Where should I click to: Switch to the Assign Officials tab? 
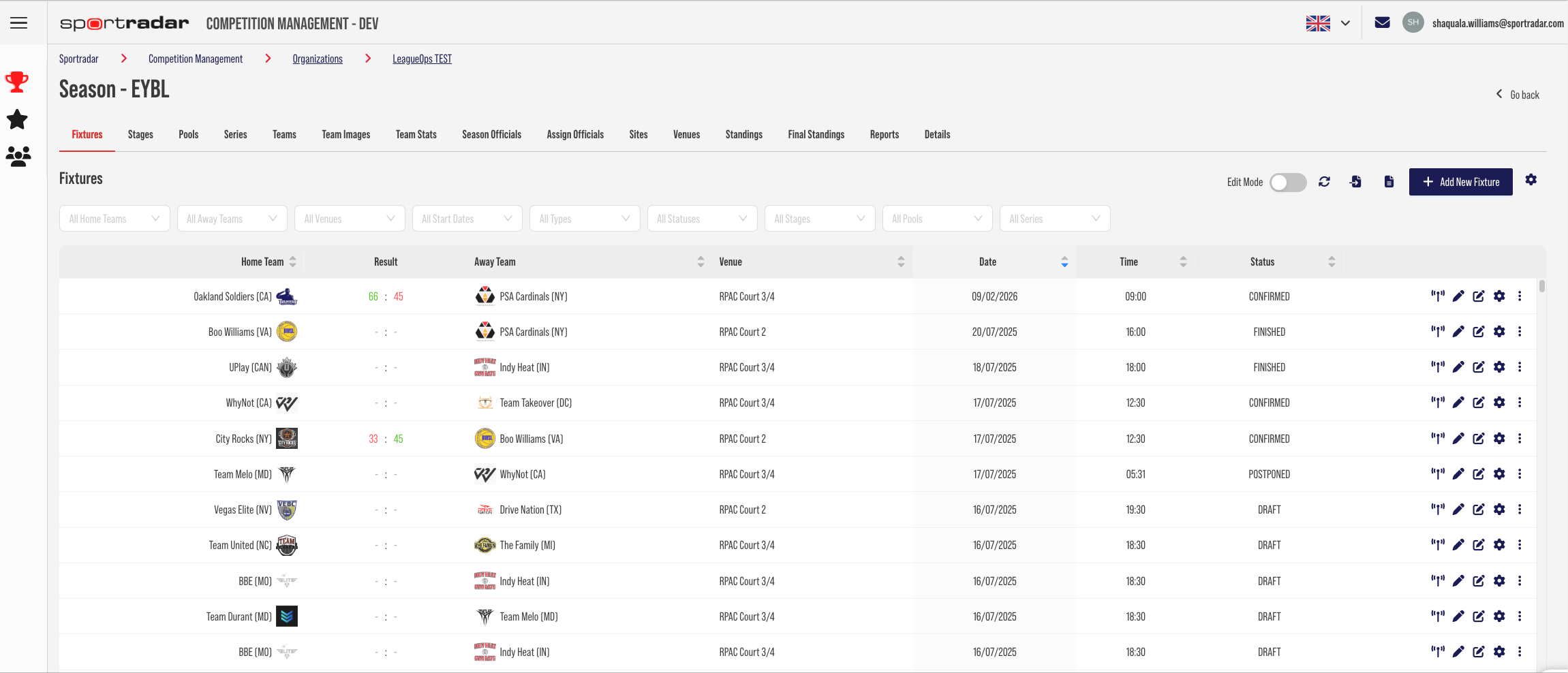pos(575,134)
